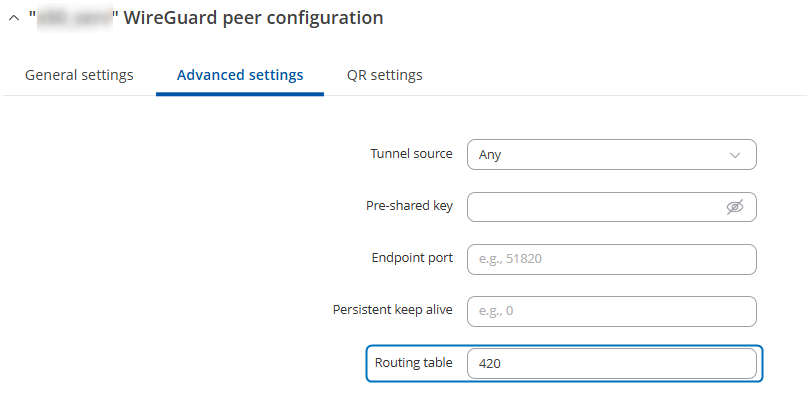
Task: Select the Advanced settings tab
Action: [240, 75]
